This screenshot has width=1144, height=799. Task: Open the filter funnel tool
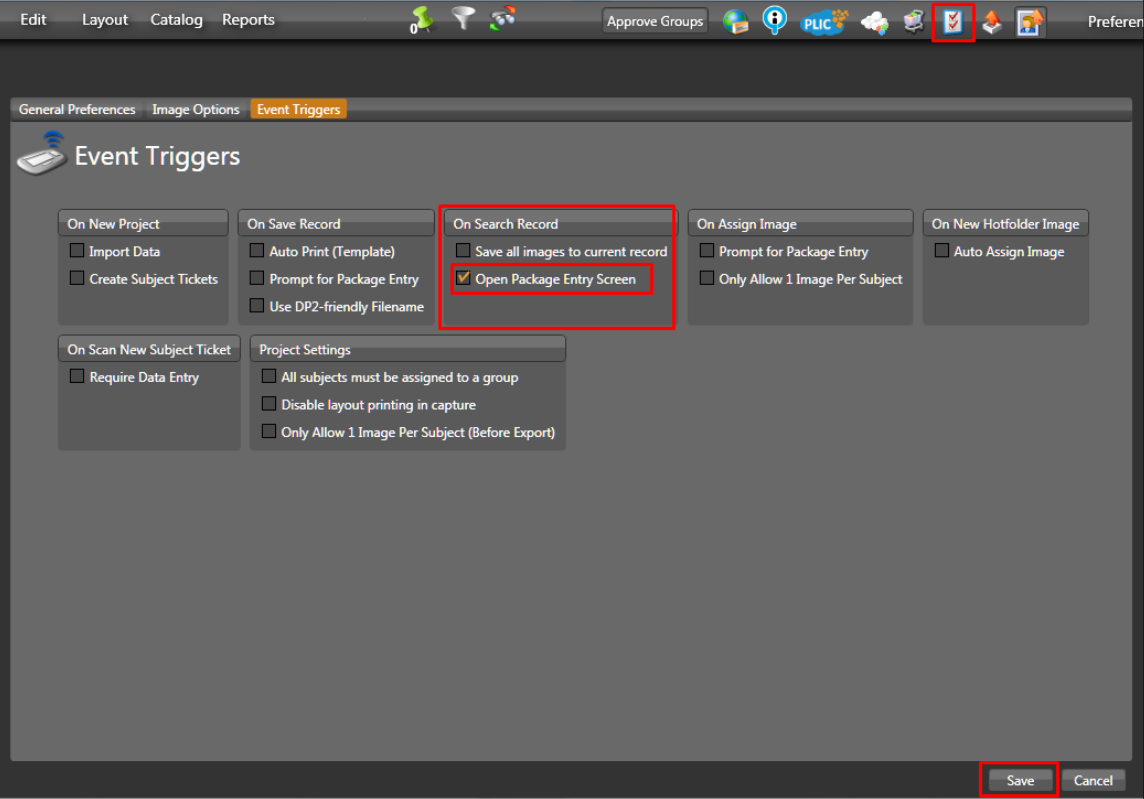[x=462, y=19]
